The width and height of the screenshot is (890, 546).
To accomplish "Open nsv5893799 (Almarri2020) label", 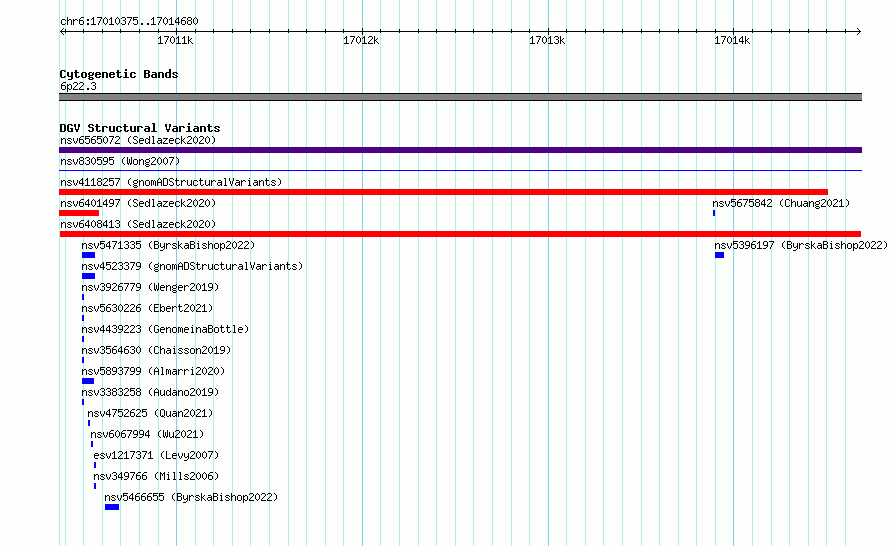I will (153, 371).
